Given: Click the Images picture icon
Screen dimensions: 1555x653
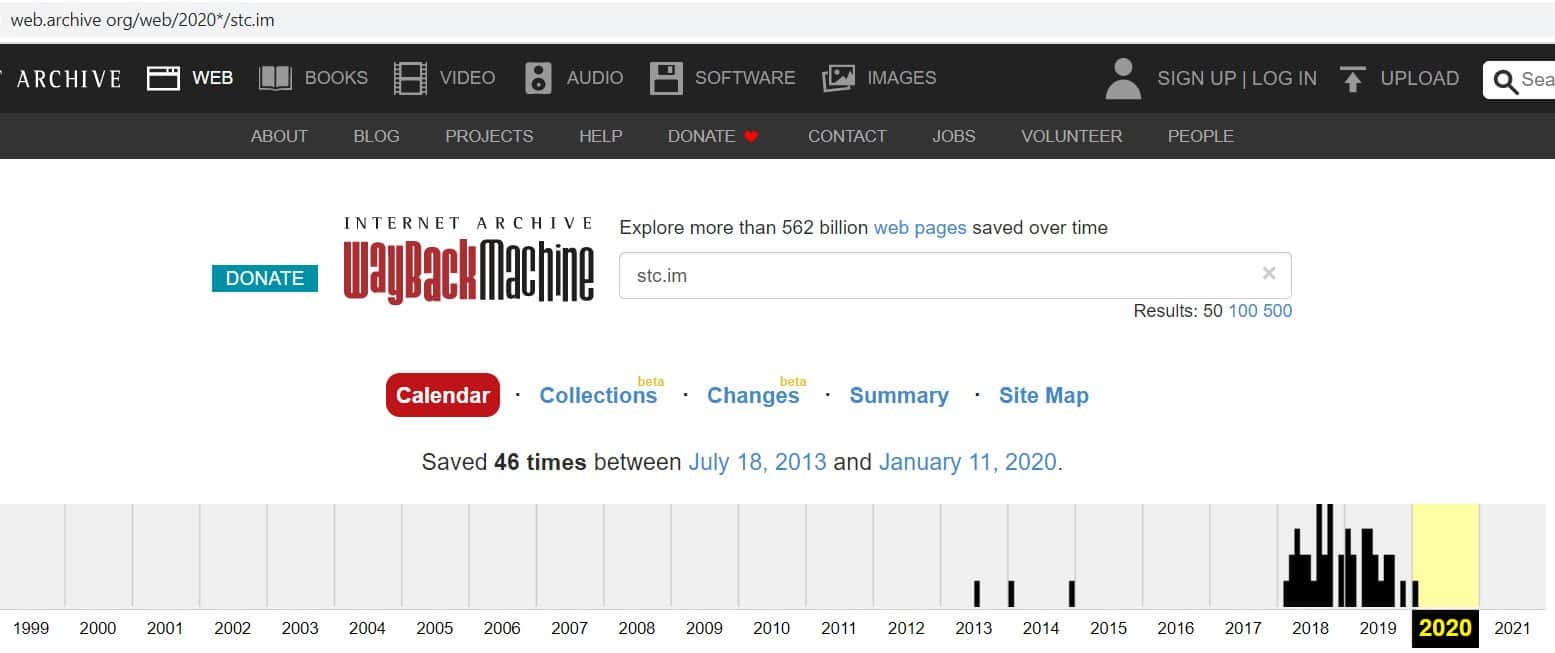Looking at the screenshot, I should pyautogui.click(x=838, y=78).
